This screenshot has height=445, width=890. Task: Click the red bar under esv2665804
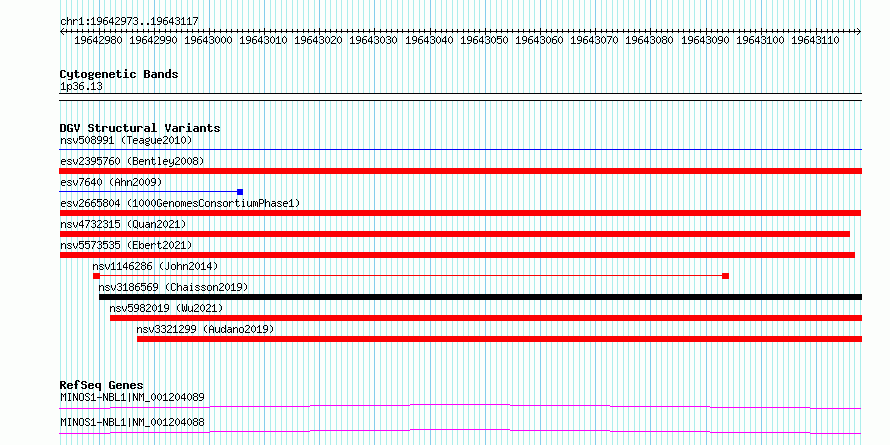point(460,213)
